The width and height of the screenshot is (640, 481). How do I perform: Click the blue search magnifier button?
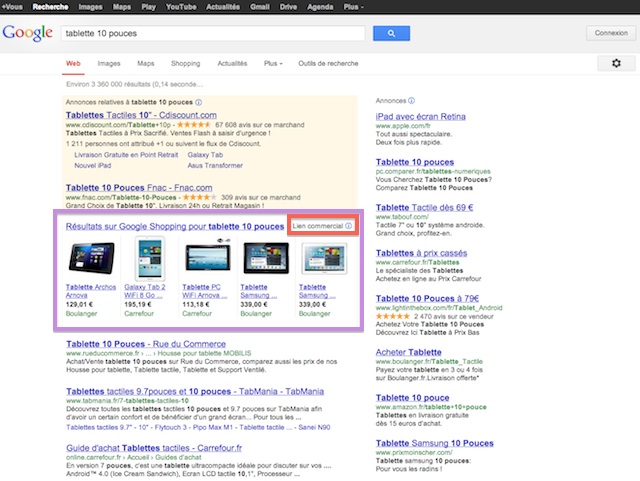tap(391, 33)
